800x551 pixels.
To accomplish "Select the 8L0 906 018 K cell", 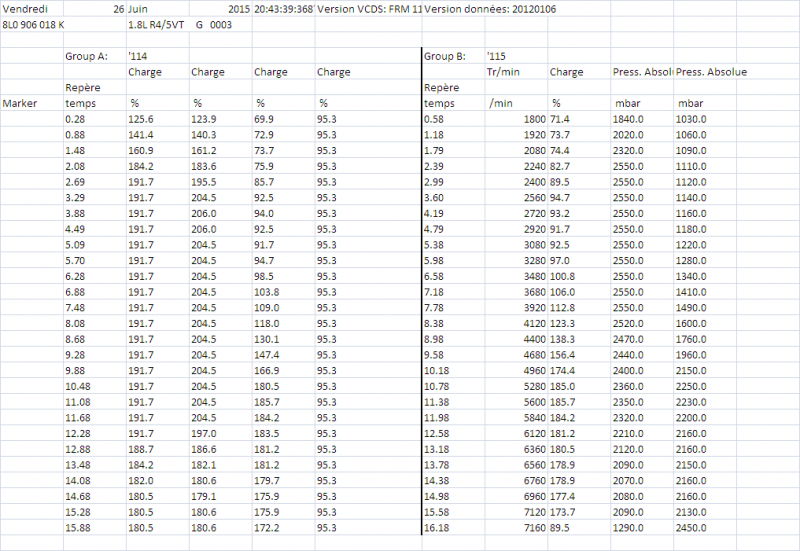I will point(34,23).
